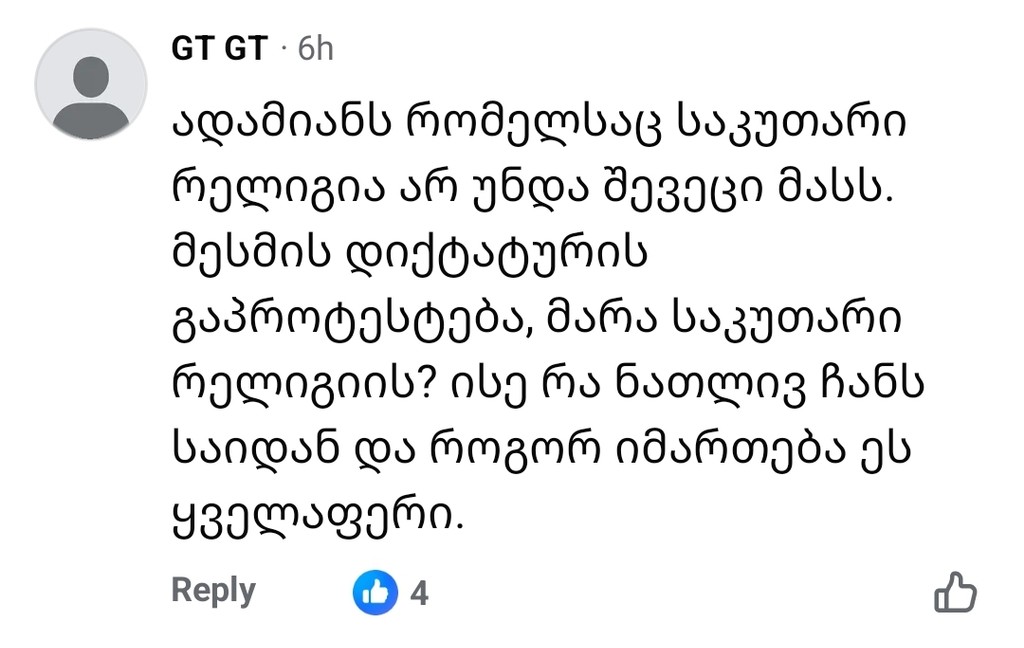View the 4 reactions count
1024x648 pixels.
tap(420, 594)
